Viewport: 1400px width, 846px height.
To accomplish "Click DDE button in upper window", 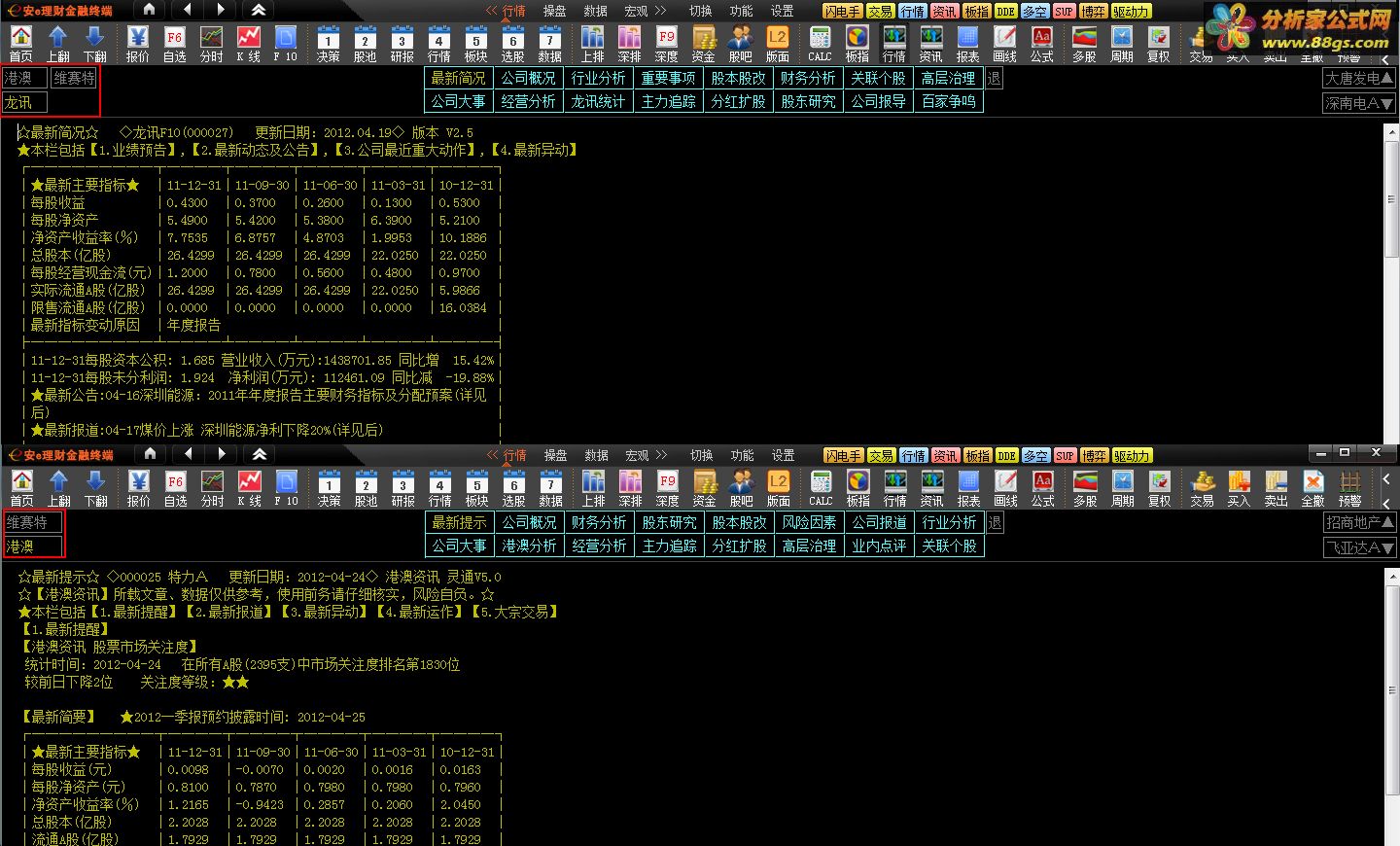I will pos(1006,11).
